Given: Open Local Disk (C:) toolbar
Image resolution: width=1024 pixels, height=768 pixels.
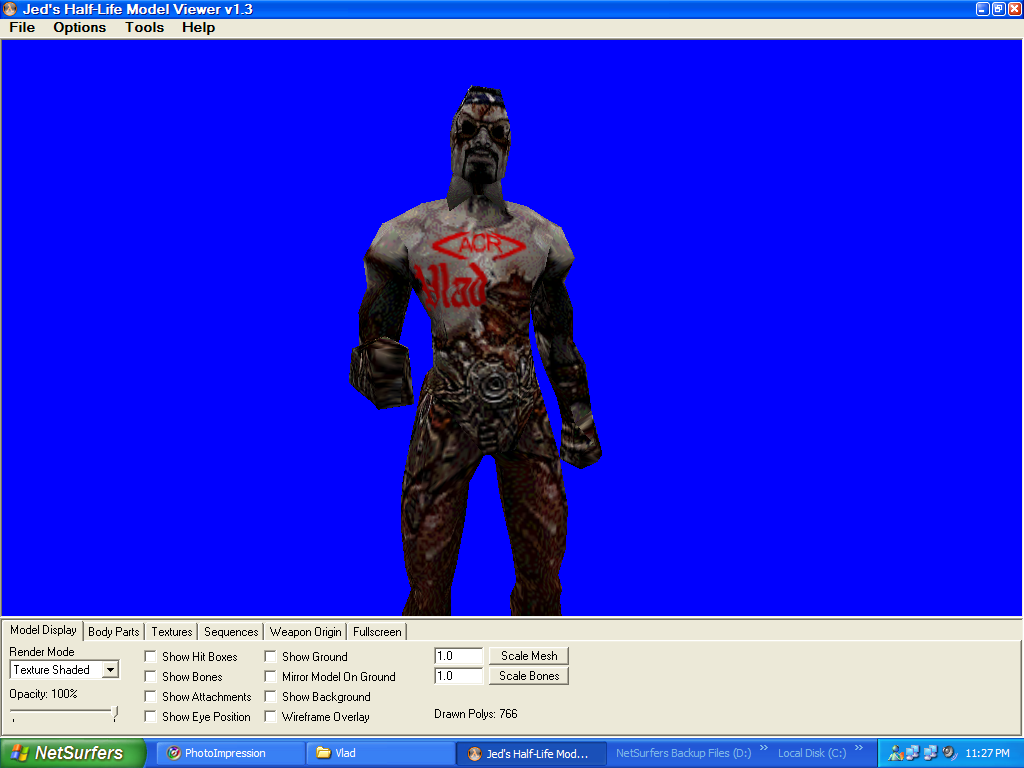Looking at the screenshot, I should pyautogui.click(x=812, y=753).
